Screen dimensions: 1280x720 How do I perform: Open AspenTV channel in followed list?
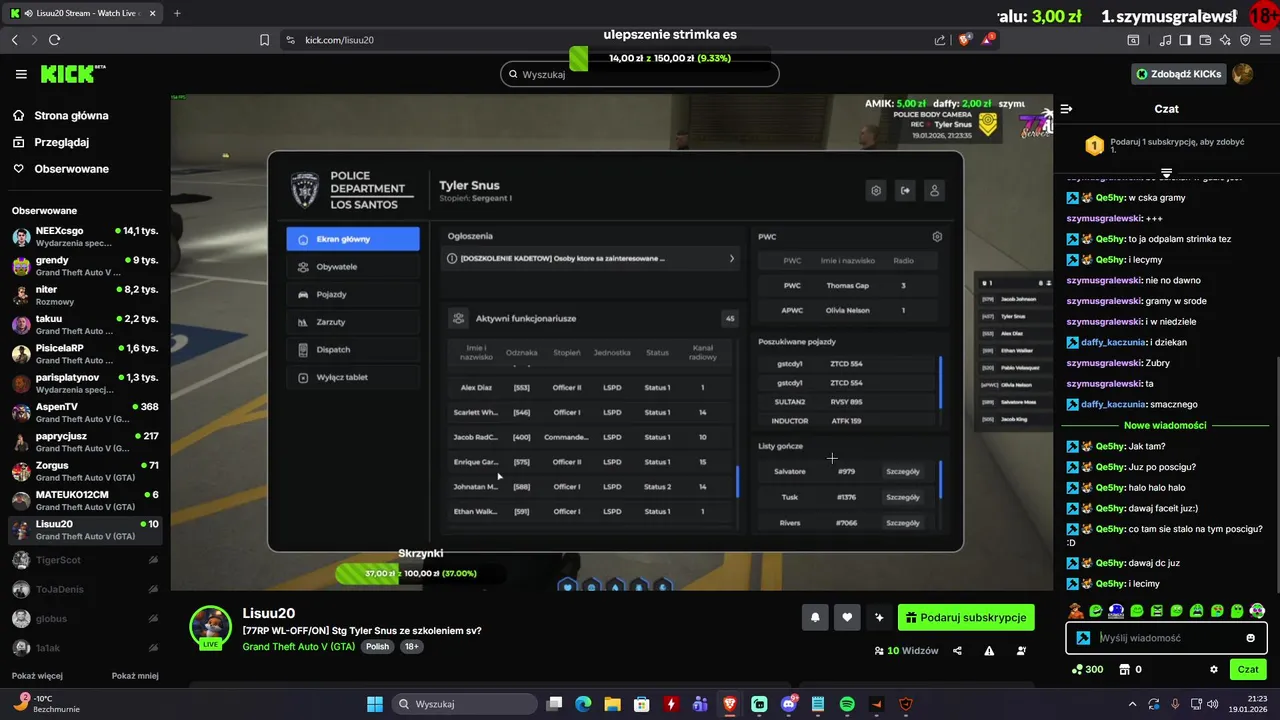(85, 413)
